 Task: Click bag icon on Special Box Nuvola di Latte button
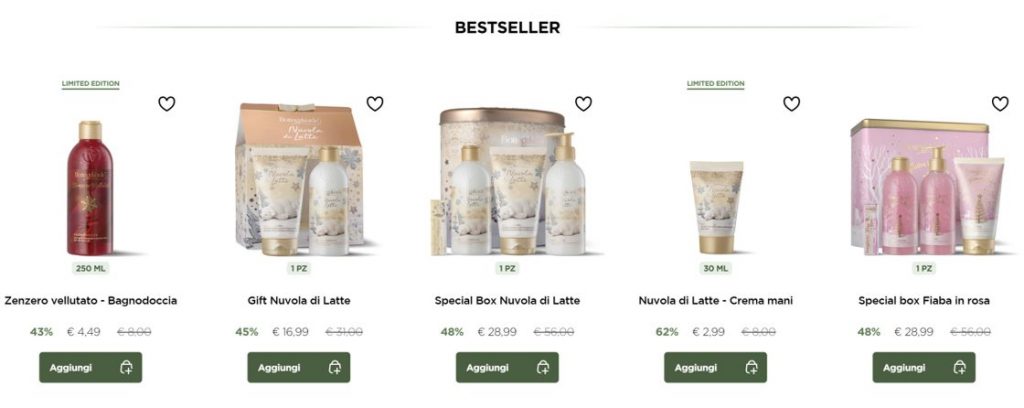(x=543, y=368)
